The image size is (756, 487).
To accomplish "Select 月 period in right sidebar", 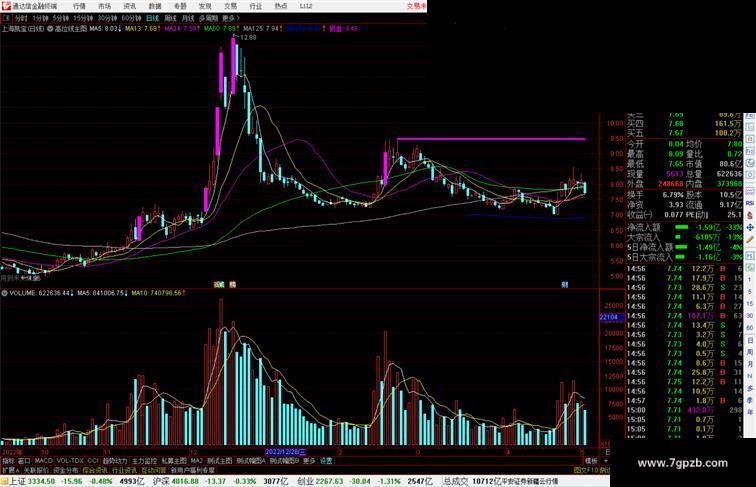I will 750,364.
